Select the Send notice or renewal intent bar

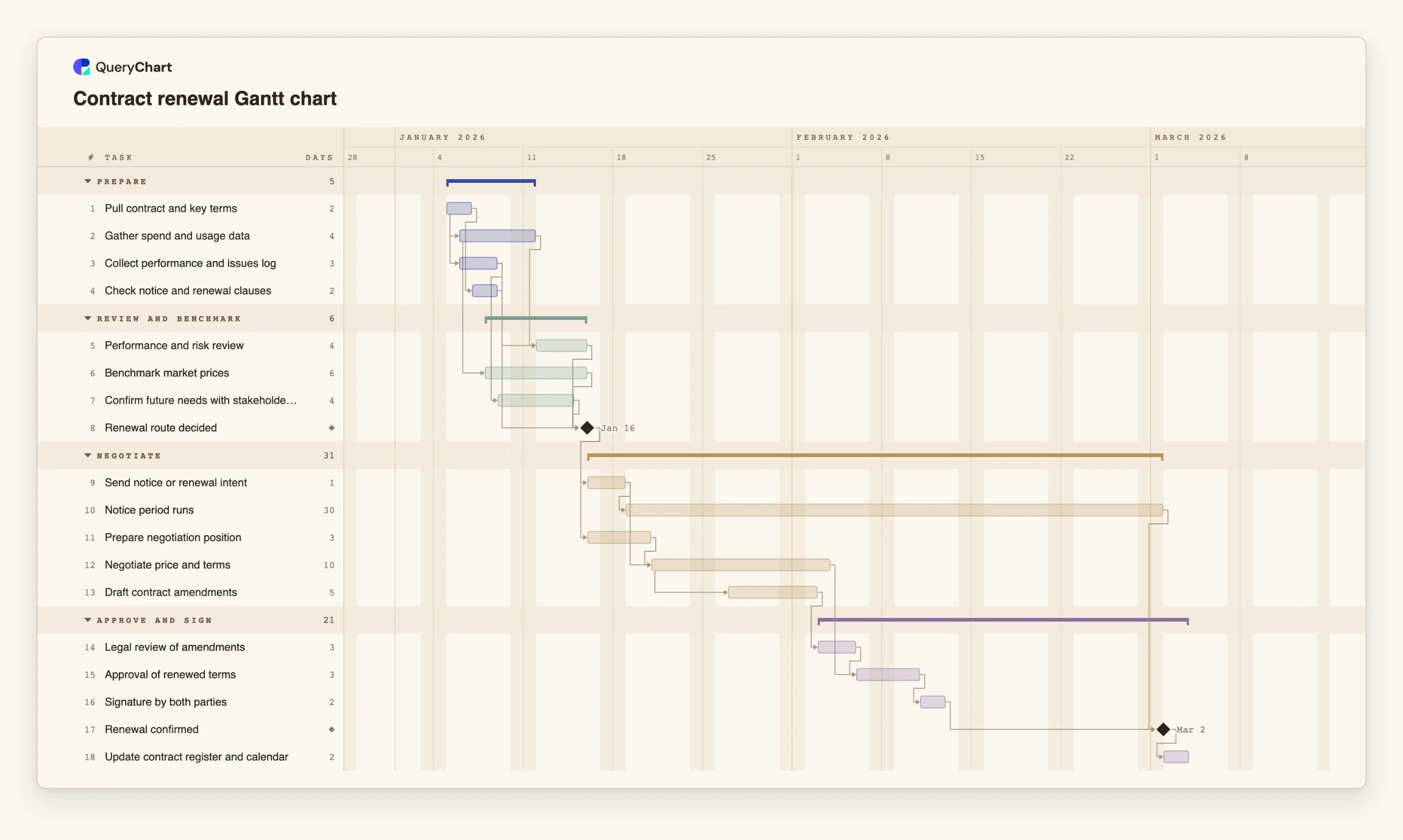606,482
